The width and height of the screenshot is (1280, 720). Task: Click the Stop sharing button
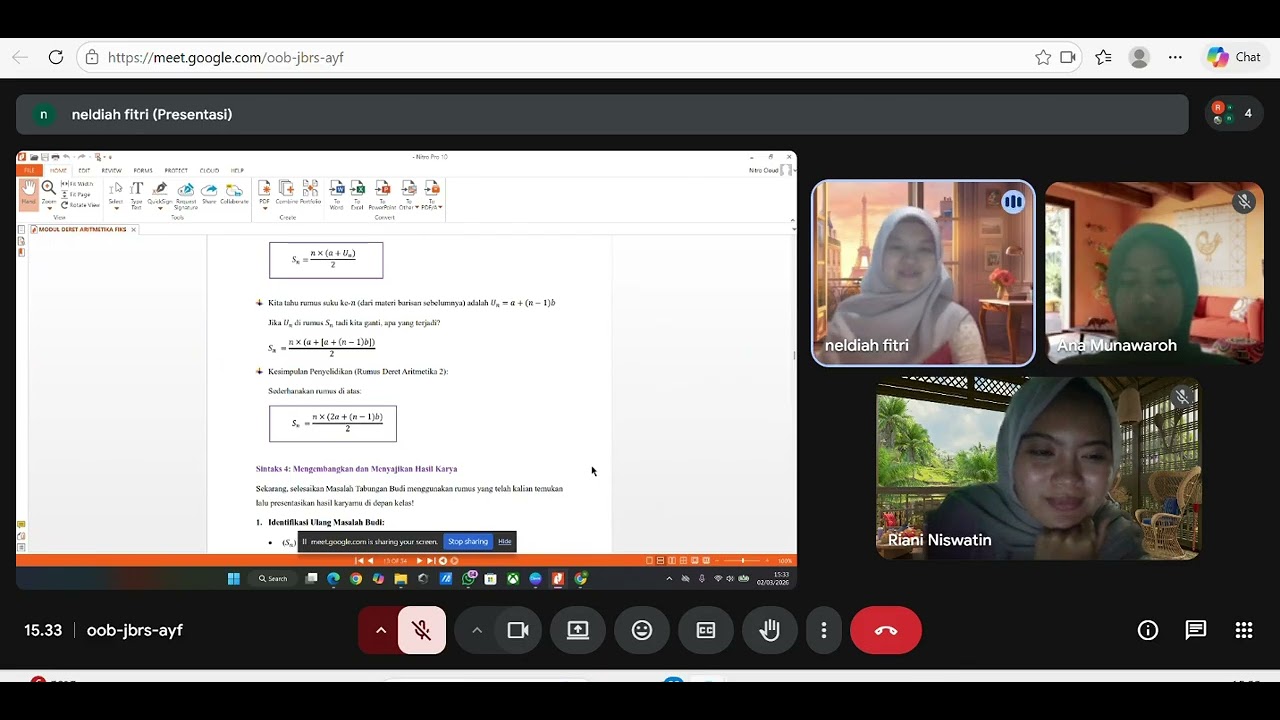pyautogui.click(x=468, y=541)
